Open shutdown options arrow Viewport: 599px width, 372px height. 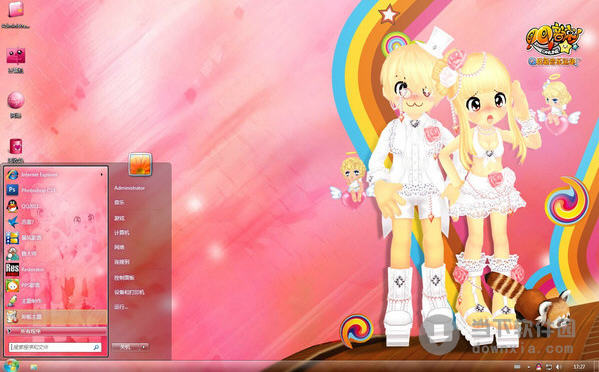coord(144,347)
